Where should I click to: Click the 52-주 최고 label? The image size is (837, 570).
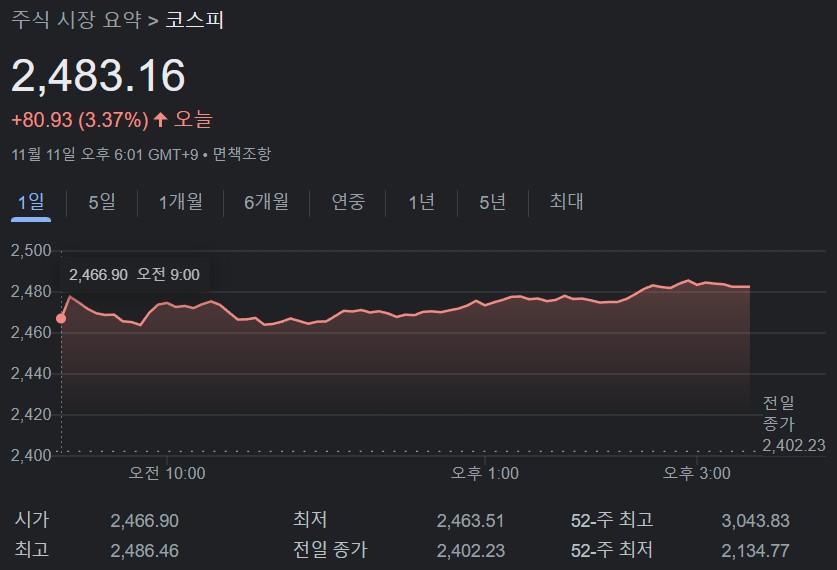[612, 520]
